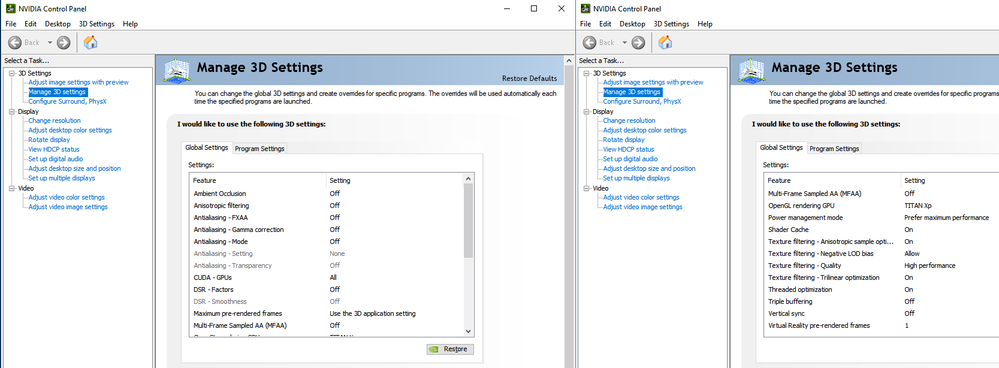Select the Texture filtering - Quality row
This screenshot has width=999, height=368.
coord(882,265)
